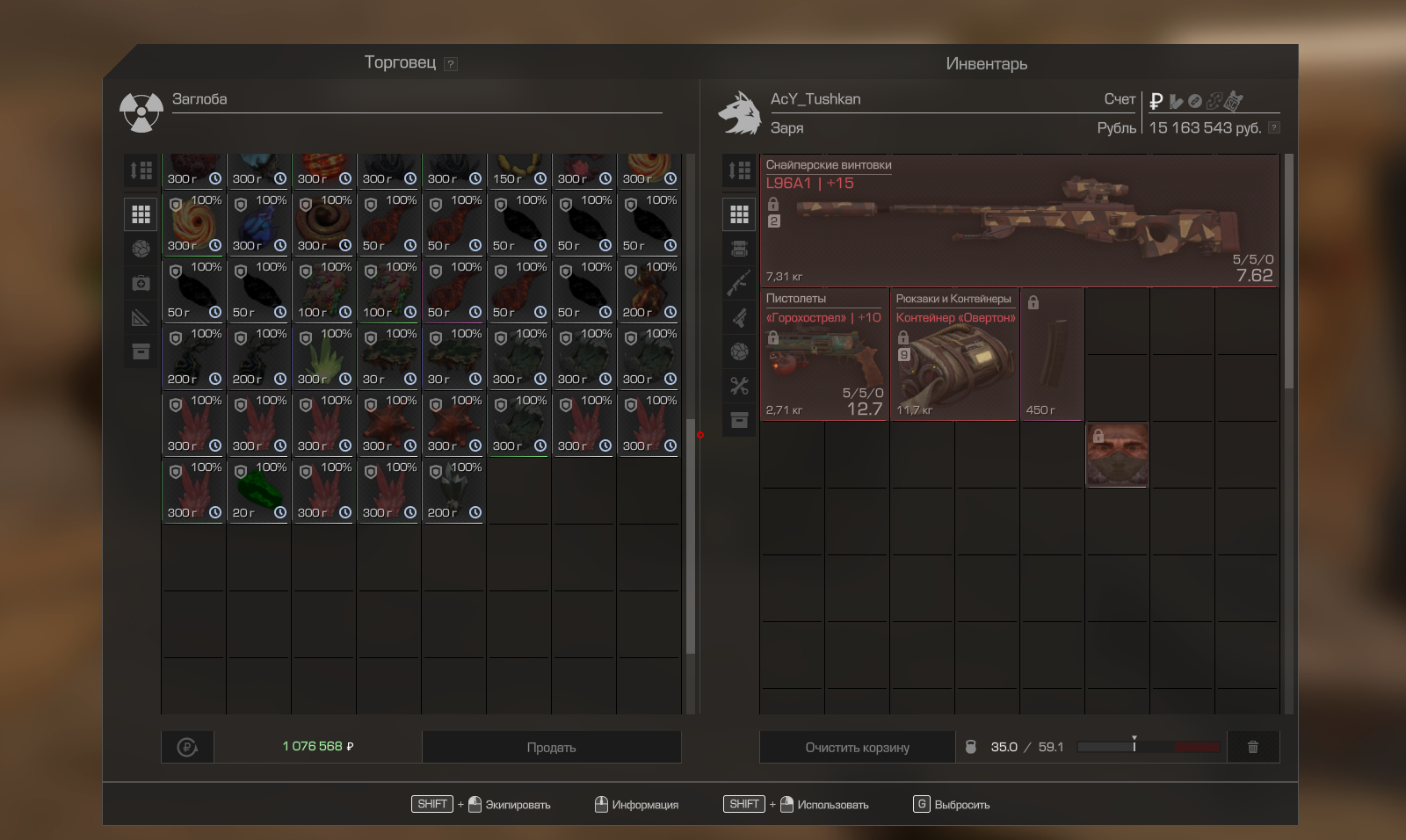Click the 1 076 568 ₽ total value
This screenshot has width=1406, height=840.
point(318,746)
